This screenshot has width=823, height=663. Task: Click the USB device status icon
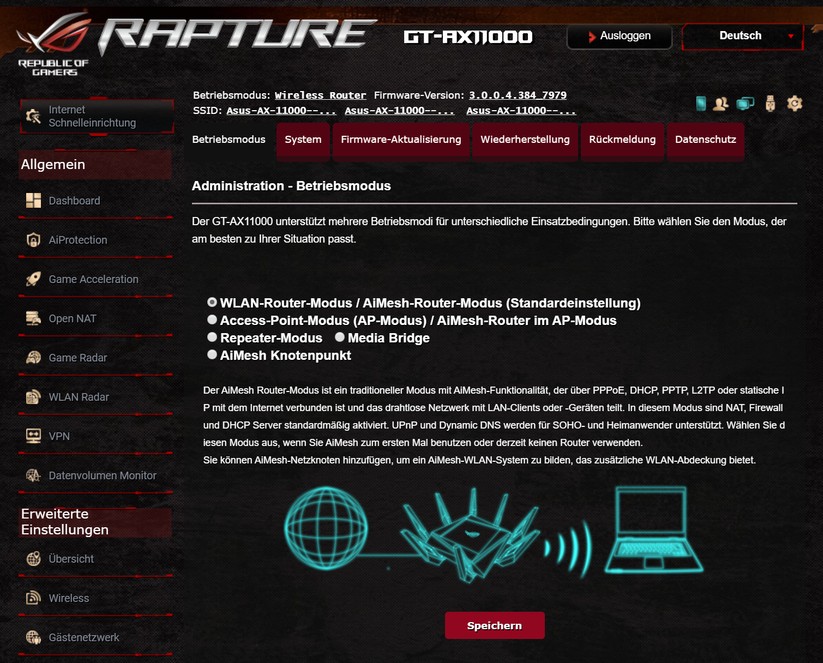770,103
